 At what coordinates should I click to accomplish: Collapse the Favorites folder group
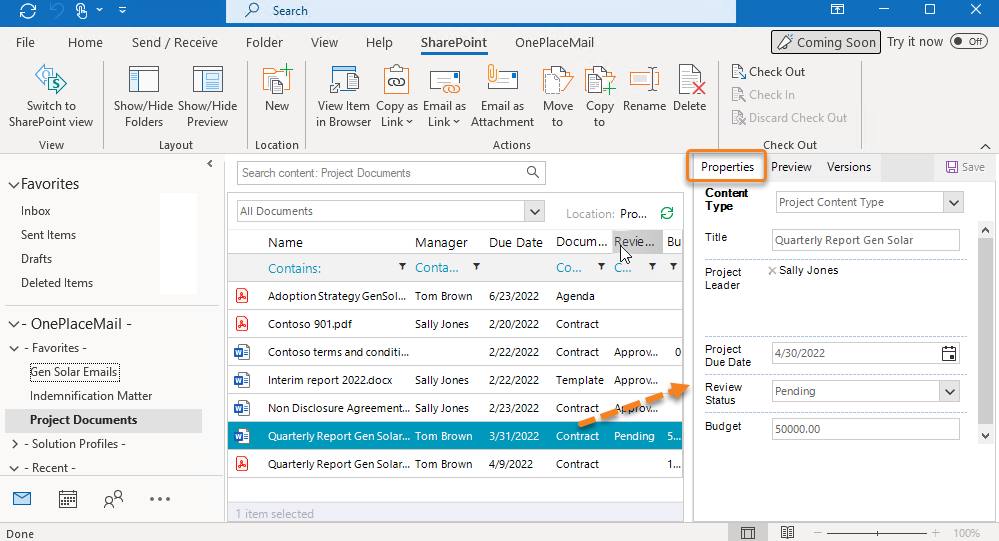tap(14, 185)
